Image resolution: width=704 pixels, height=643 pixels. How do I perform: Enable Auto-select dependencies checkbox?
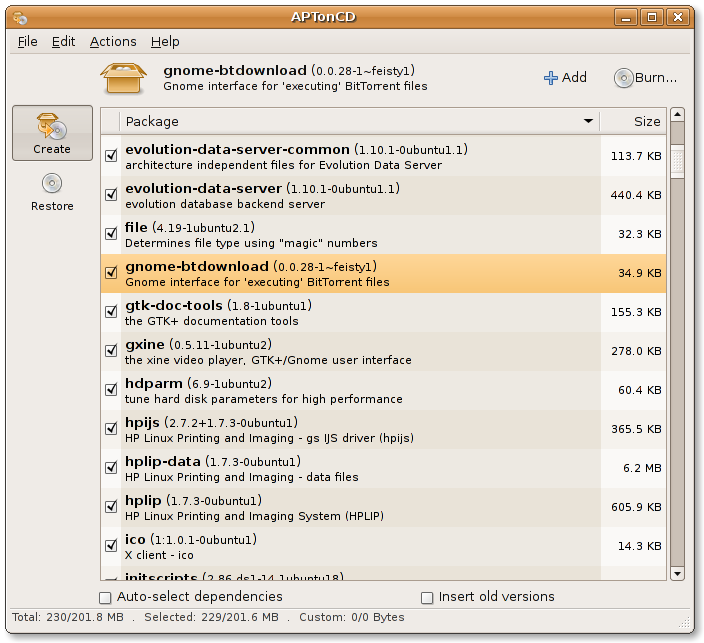tap(105, 598)
